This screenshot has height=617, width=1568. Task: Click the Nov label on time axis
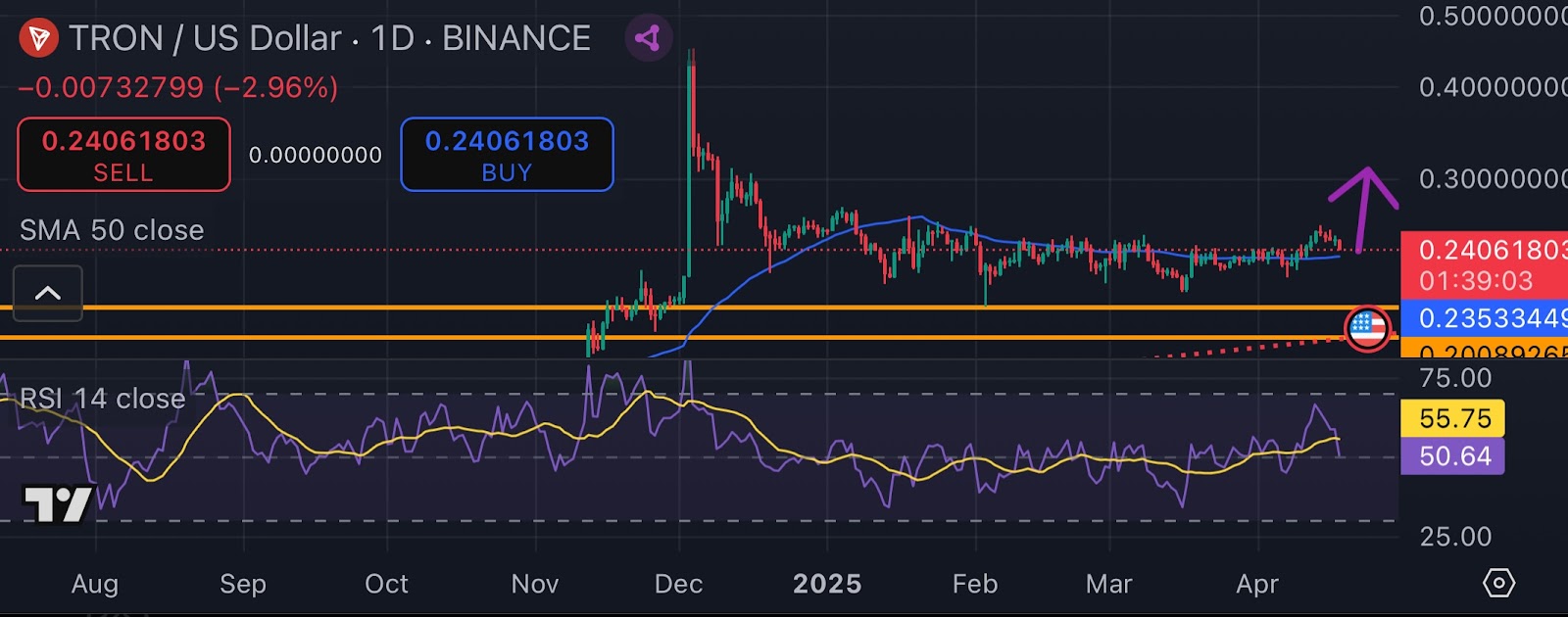pyautogui.click(x=535, y=584)
